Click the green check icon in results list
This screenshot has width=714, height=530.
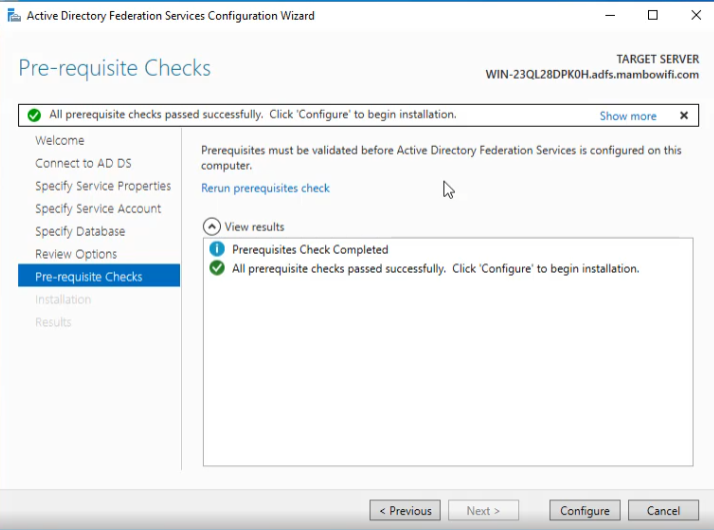(x=217, y=268)
